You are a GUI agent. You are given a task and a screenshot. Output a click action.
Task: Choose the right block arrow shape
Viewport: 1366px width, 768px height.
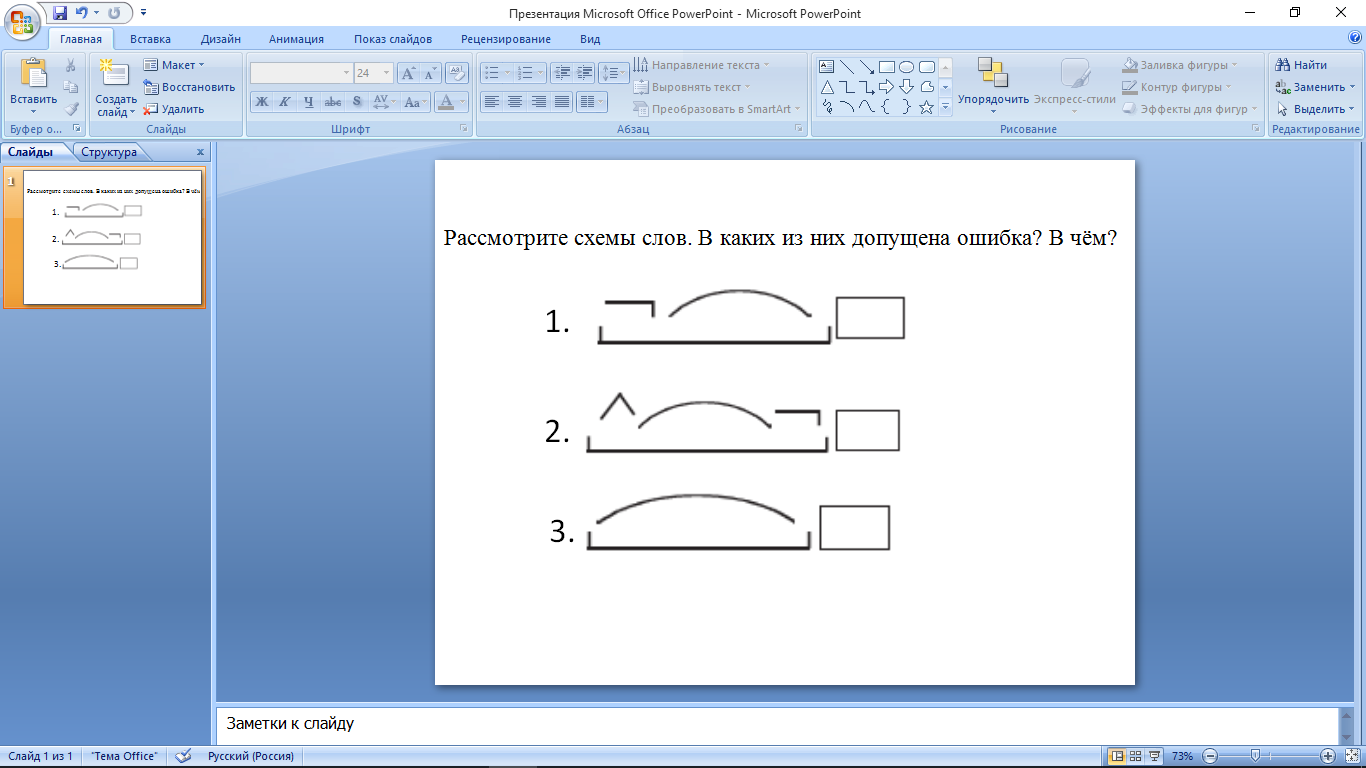coord(887,87)
